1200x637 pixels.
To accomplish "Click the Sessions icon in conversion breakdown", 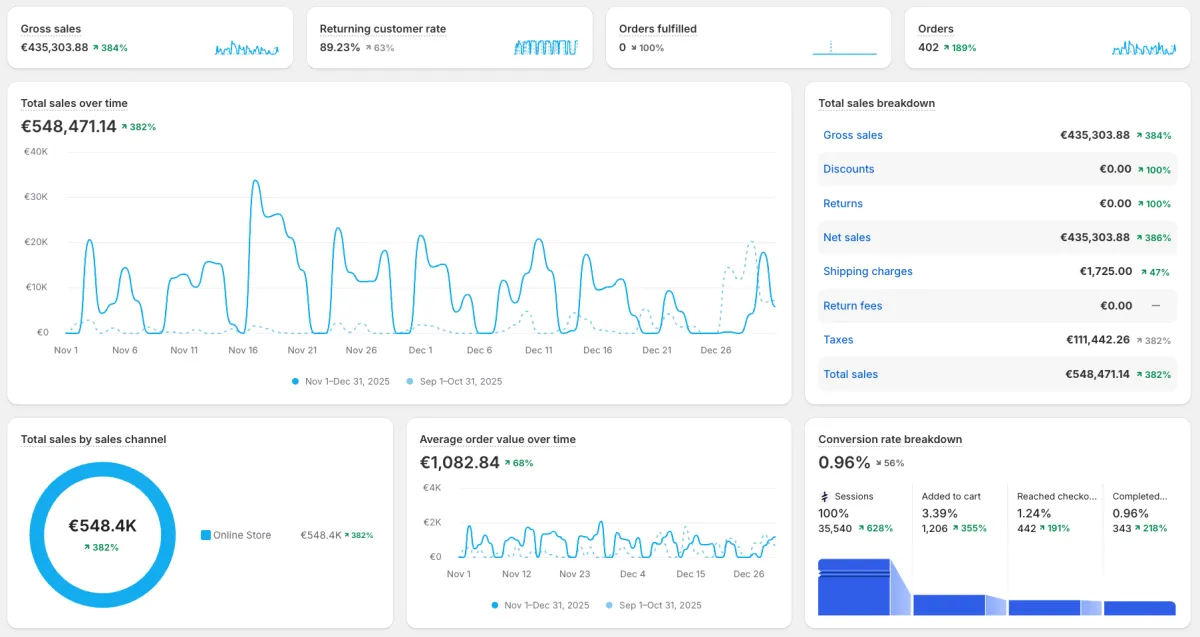I will coord(825,496).
